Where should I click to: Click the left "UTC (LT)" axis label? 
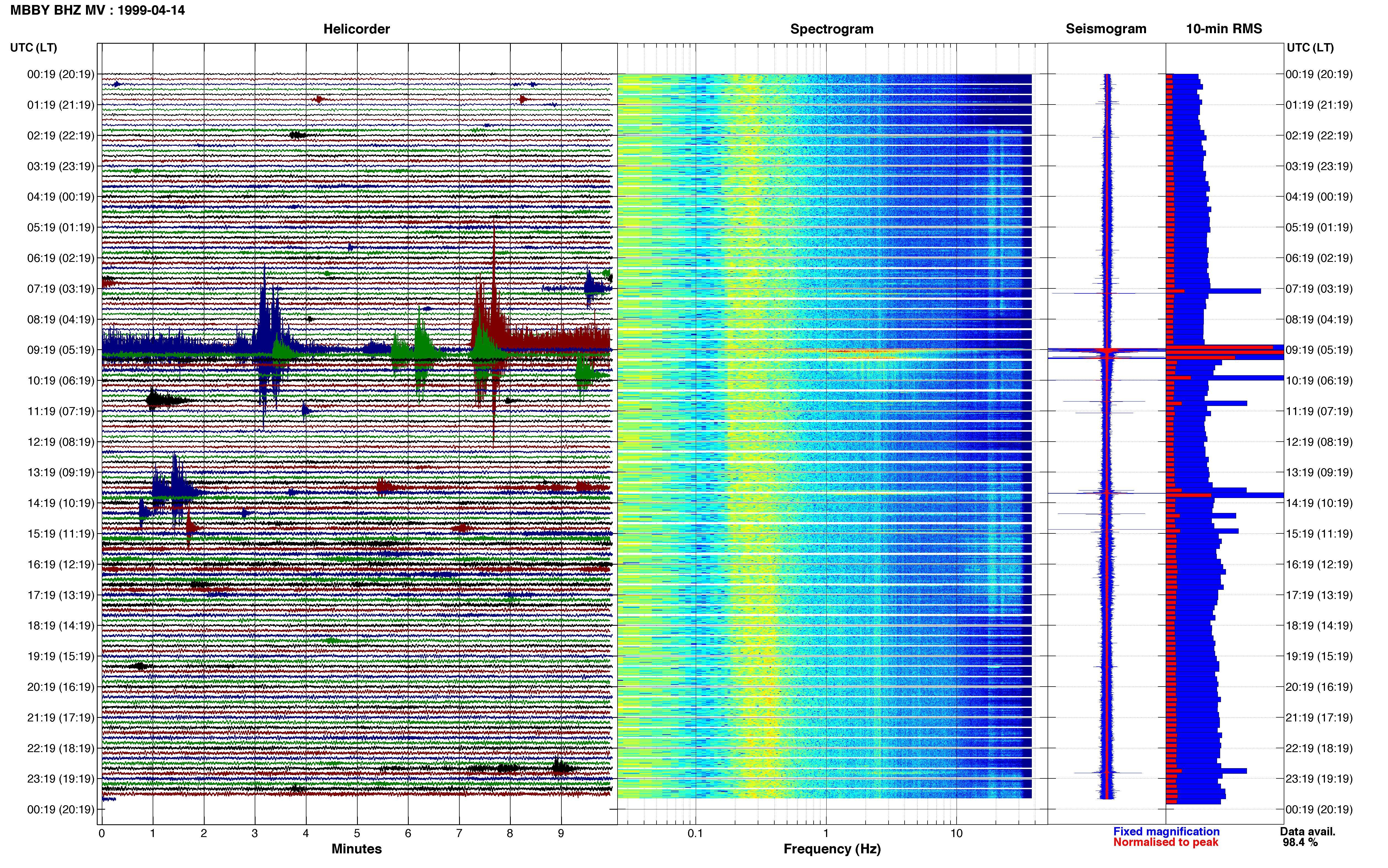click(33, 48)
